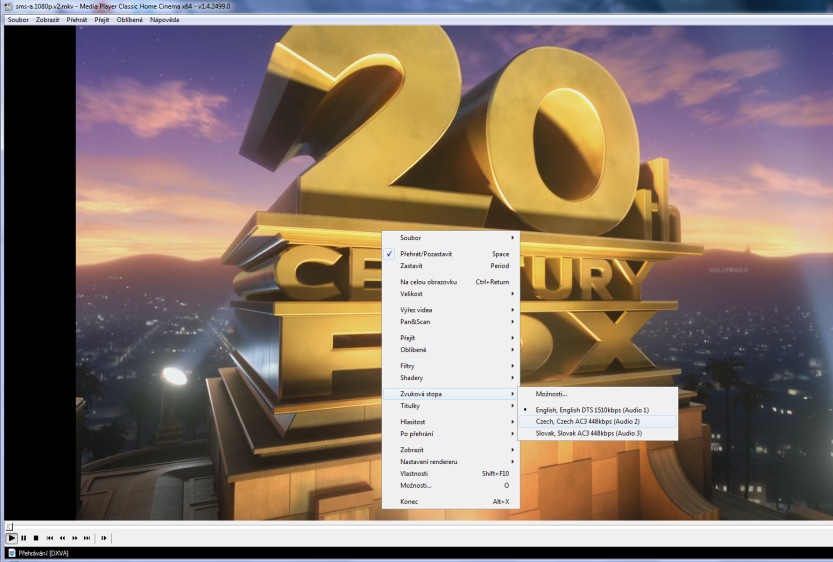833x562 pixels.
Task: Click the Play button in playback toolbar
Action: point(12,538)
